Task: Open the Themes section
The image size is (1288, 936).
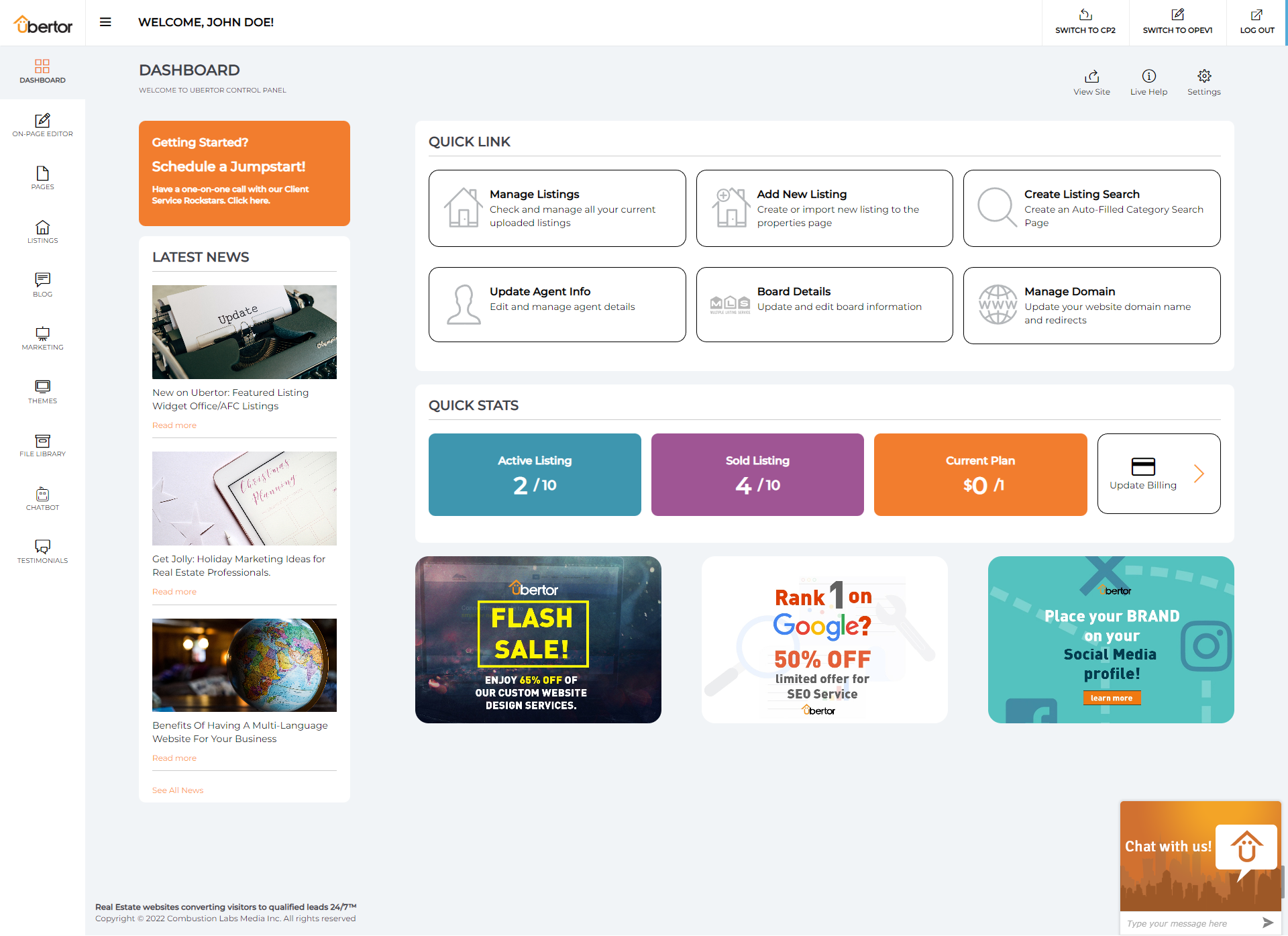Action: coord(42,391)
